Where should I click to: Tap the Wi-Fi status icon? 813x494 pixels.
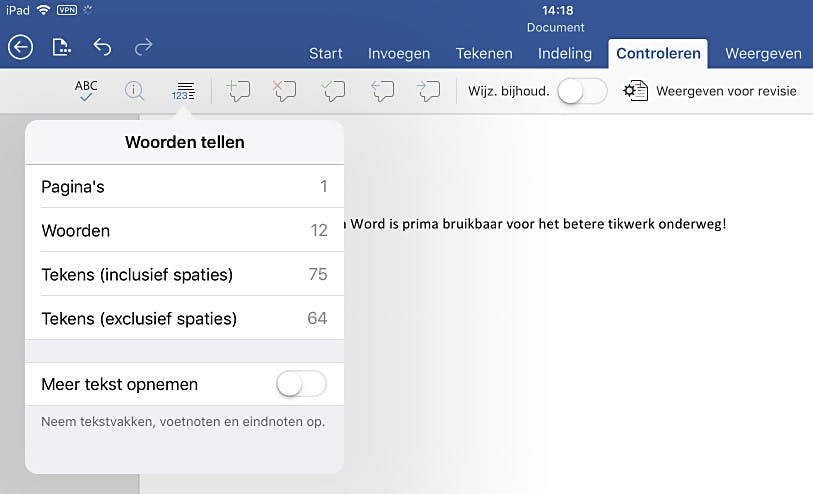(x=44, y=10)
